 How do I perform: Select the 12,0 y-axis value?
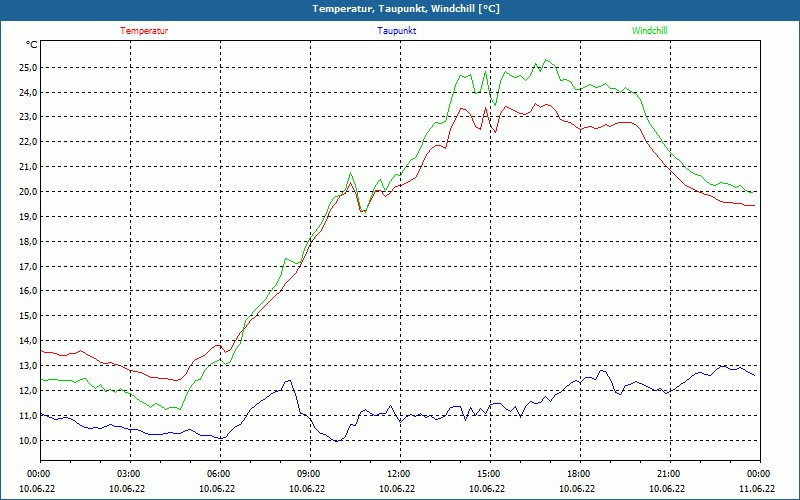[28, 391]
